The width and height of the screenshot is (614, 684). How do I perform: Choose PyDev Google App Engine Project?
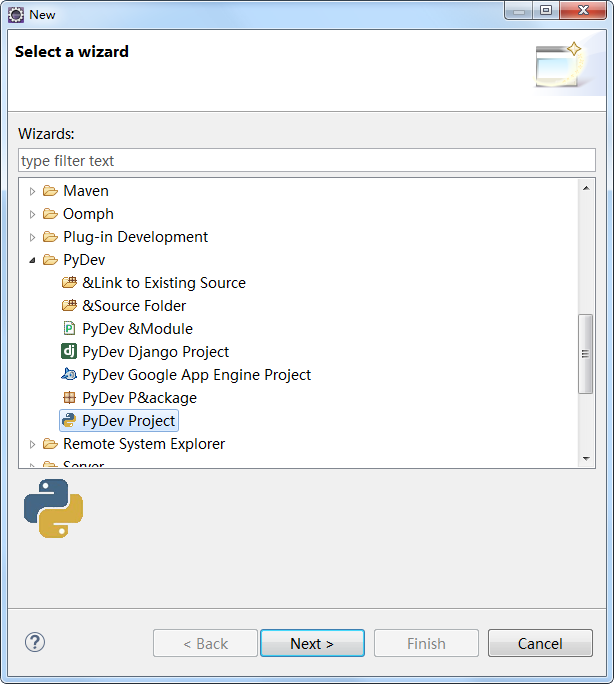(x=196, y=375)
